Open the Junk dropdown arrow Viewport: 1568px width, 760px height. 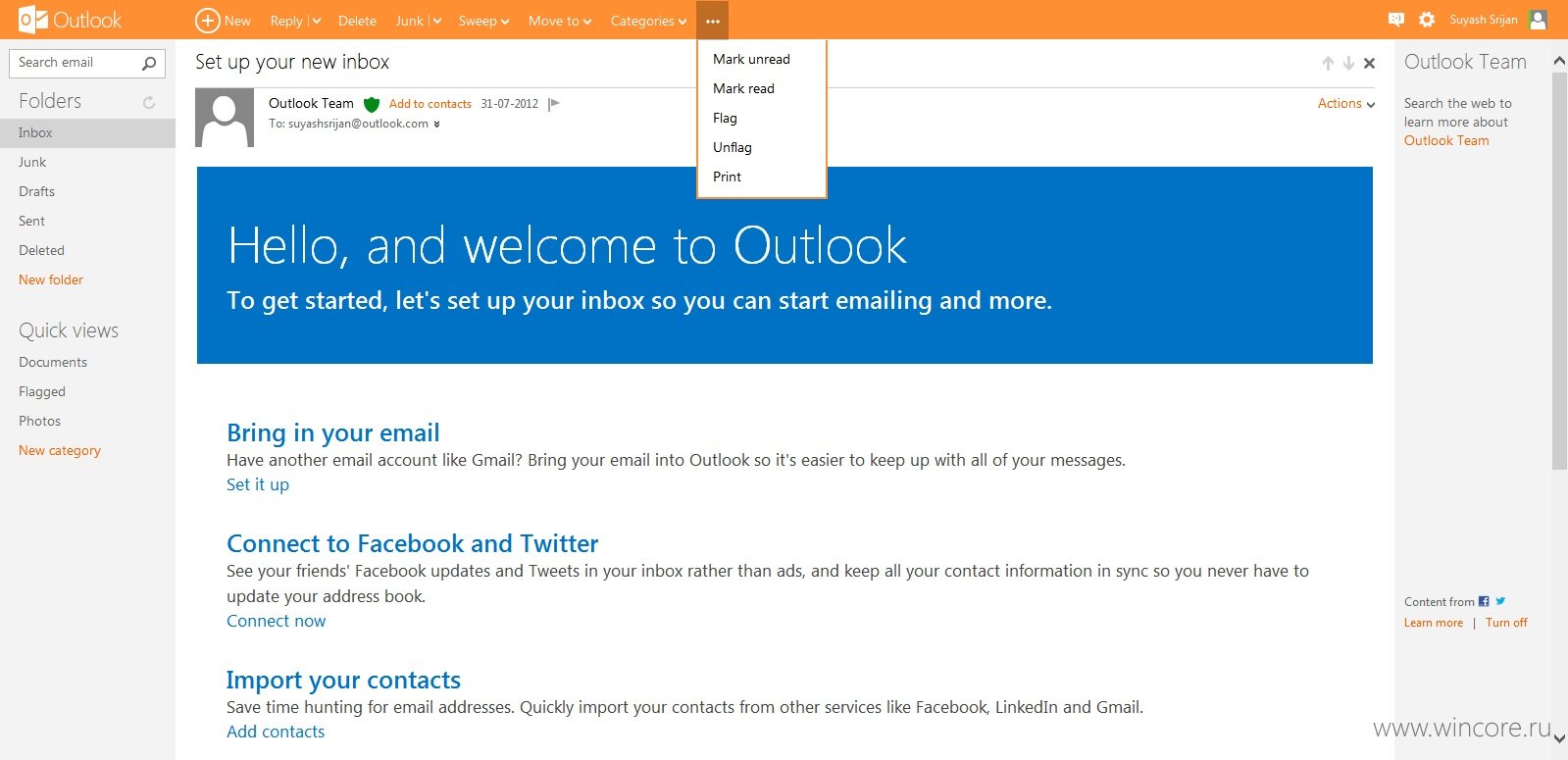pos(436,21)
